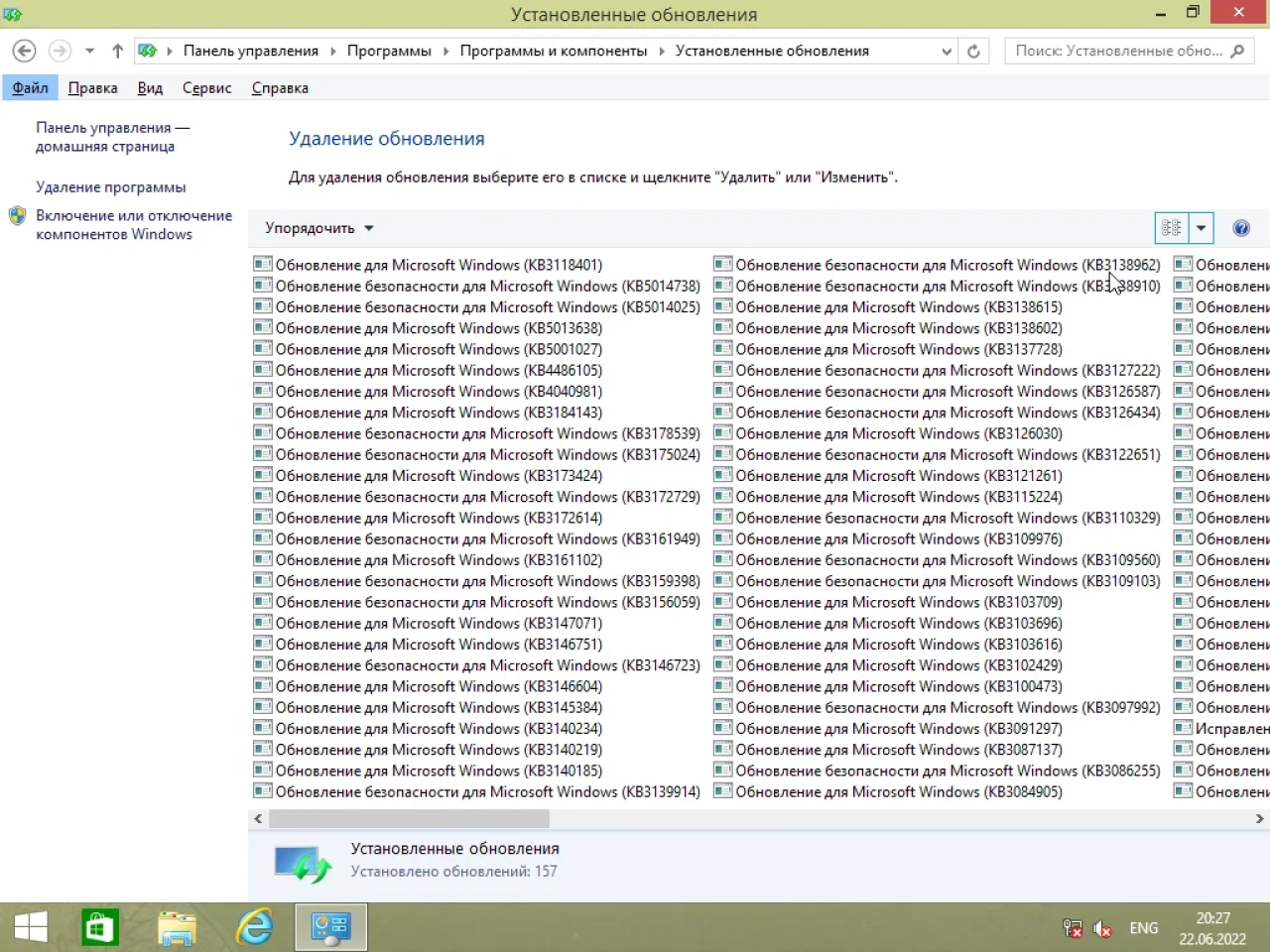Select security update KB3161949
Screen dimensions: 1270x952
click(x=477, y=538)
